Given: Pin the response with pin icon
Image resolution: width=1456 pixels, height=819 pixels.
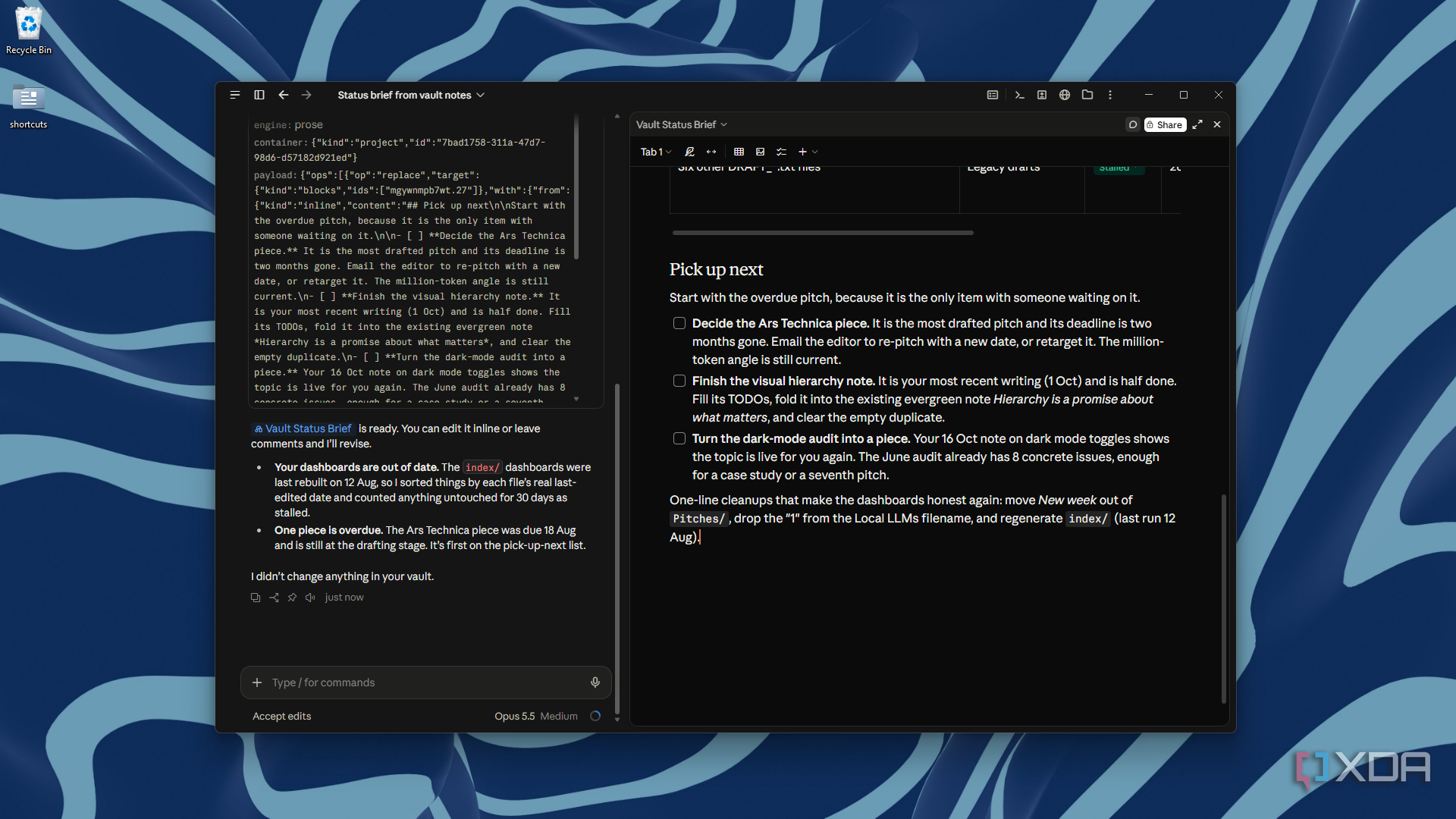Looking at the screenshot, I should click(x=292, y=598).
